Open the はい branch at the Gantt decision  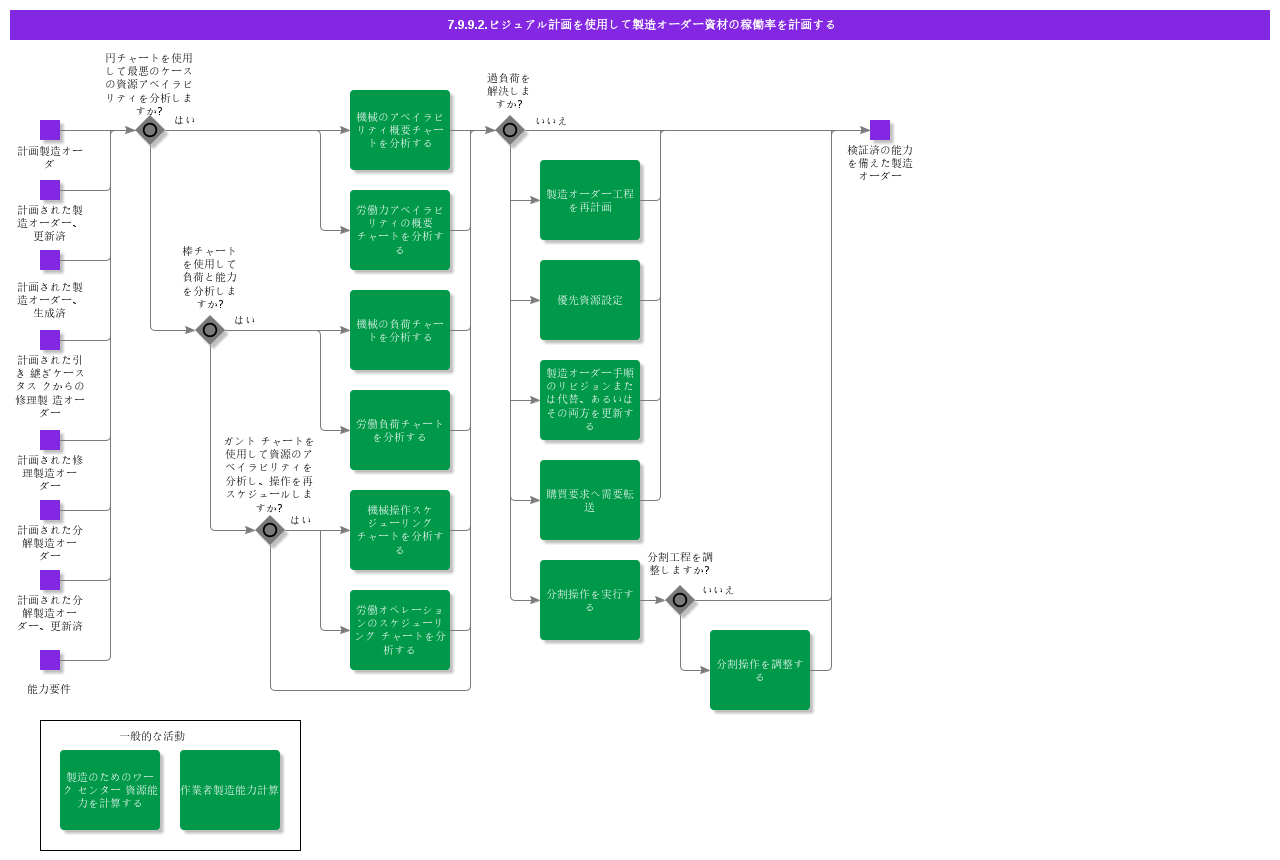click(300, 521)
